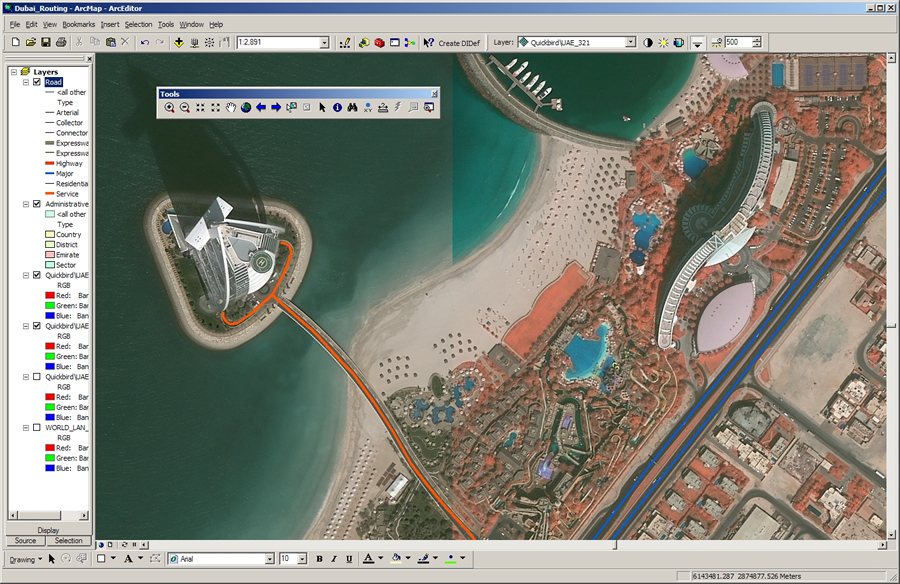
Task: Click the layer transparency icon
Action: coord(678,42)
